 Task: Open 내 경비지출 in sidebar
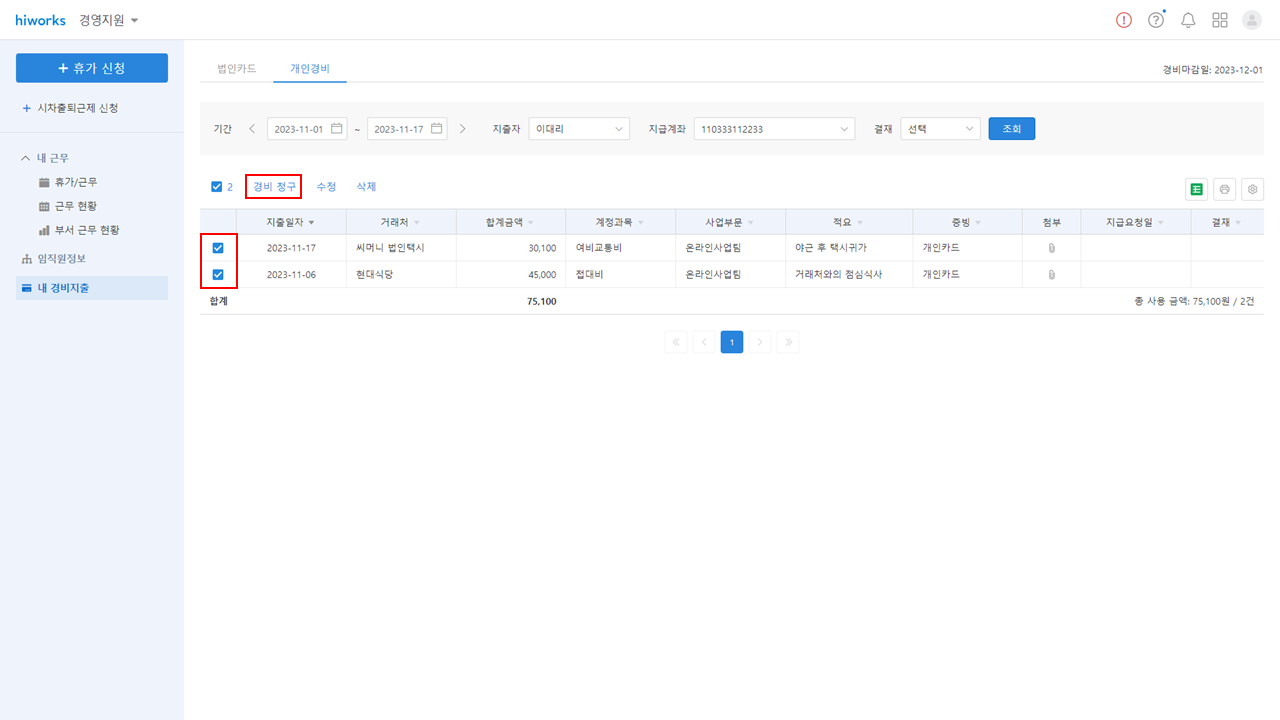tap(92, 288)
